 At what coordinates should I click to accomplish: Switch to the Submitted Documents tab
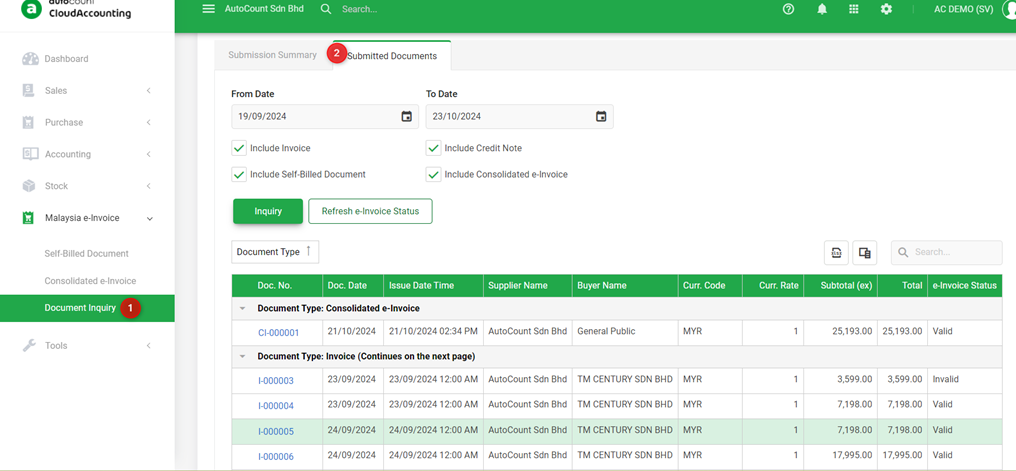click(x=391, y=56)
